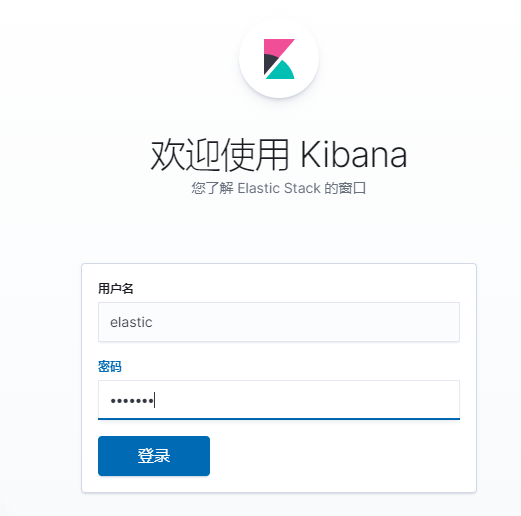Click the word Kibana in the heading
Viewport: 521px width, 516px height.
pyautogui.click(x=353, y=155)
